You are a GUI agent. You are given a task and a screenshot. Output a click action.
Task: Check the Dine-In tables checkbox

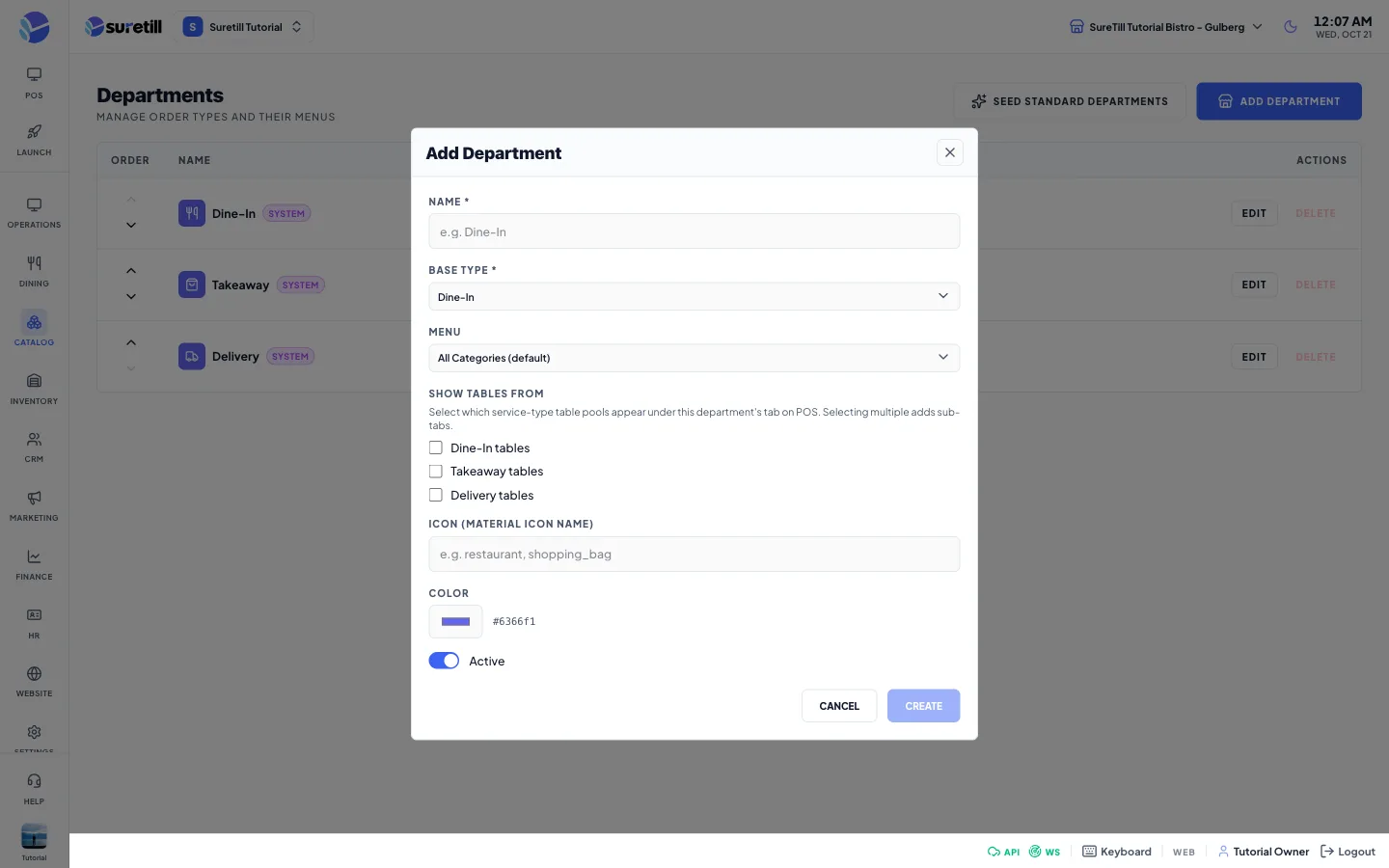click(436, 448)
